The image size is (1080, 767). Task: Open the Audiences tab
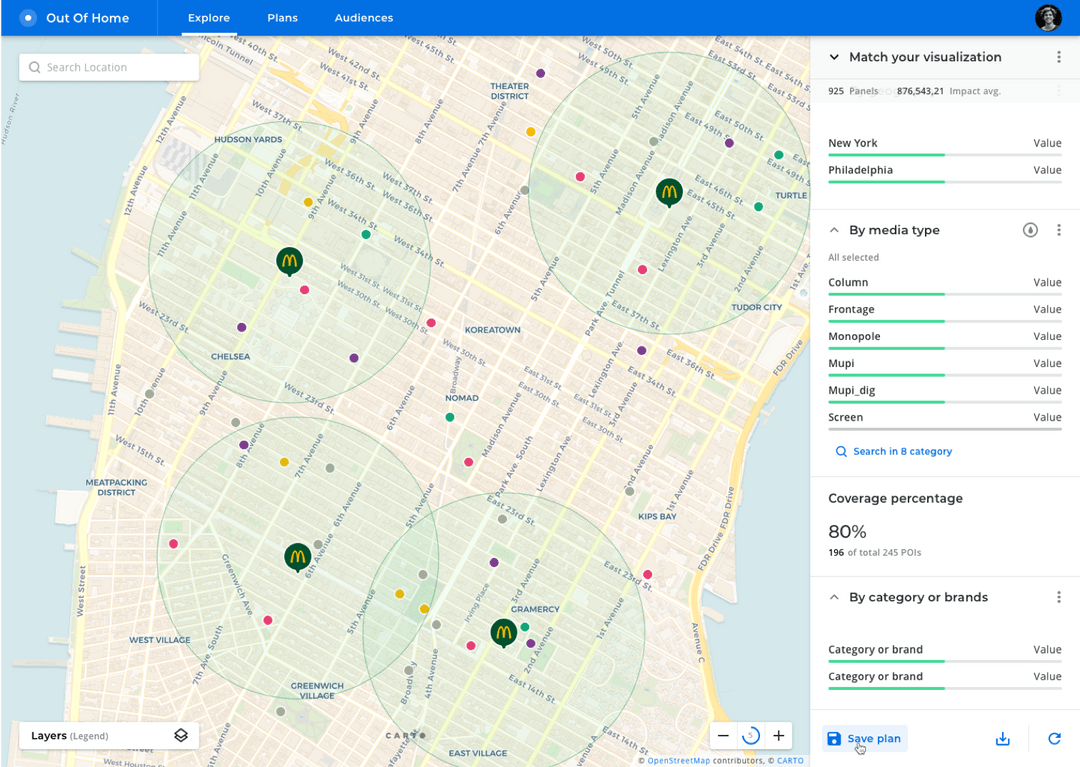click(363, 17)
